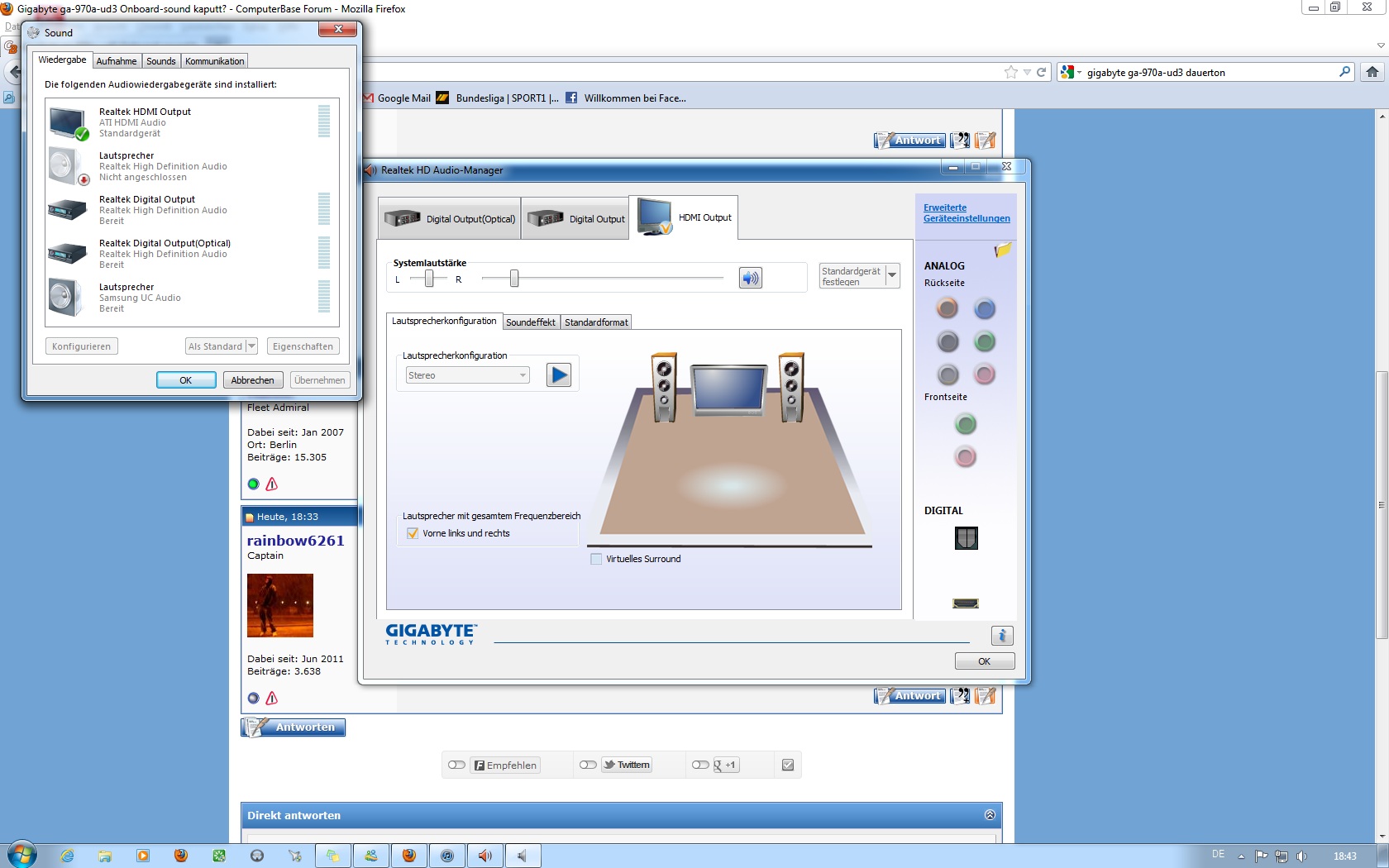Viewport: 1389px width, 868px height.
Task: Click the left speaker in the room diagram
Action: tap(664, 387)
